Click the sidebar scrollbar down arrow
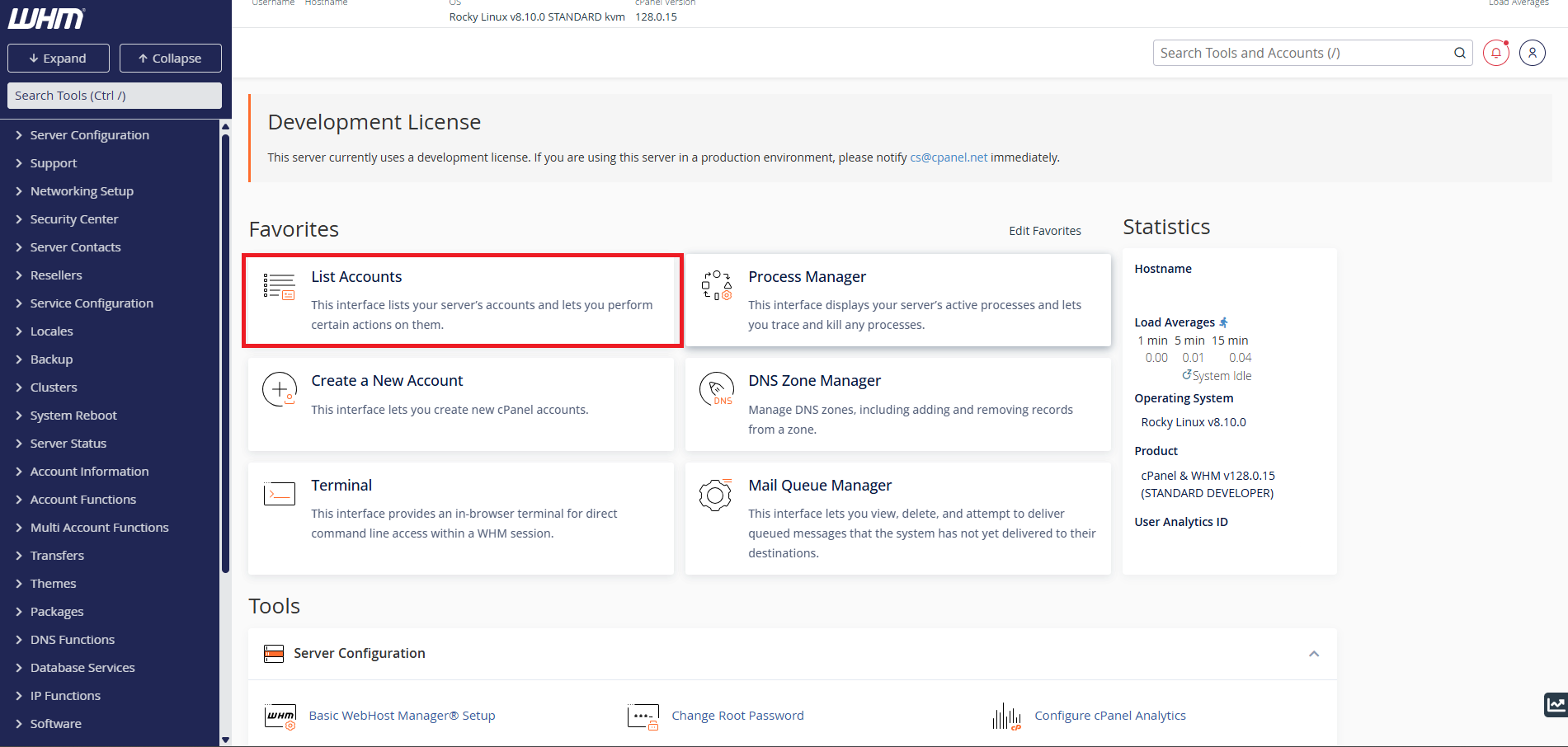Image resolution: width=1568 pixels, height=747 pixels. (x=225, y=740)
